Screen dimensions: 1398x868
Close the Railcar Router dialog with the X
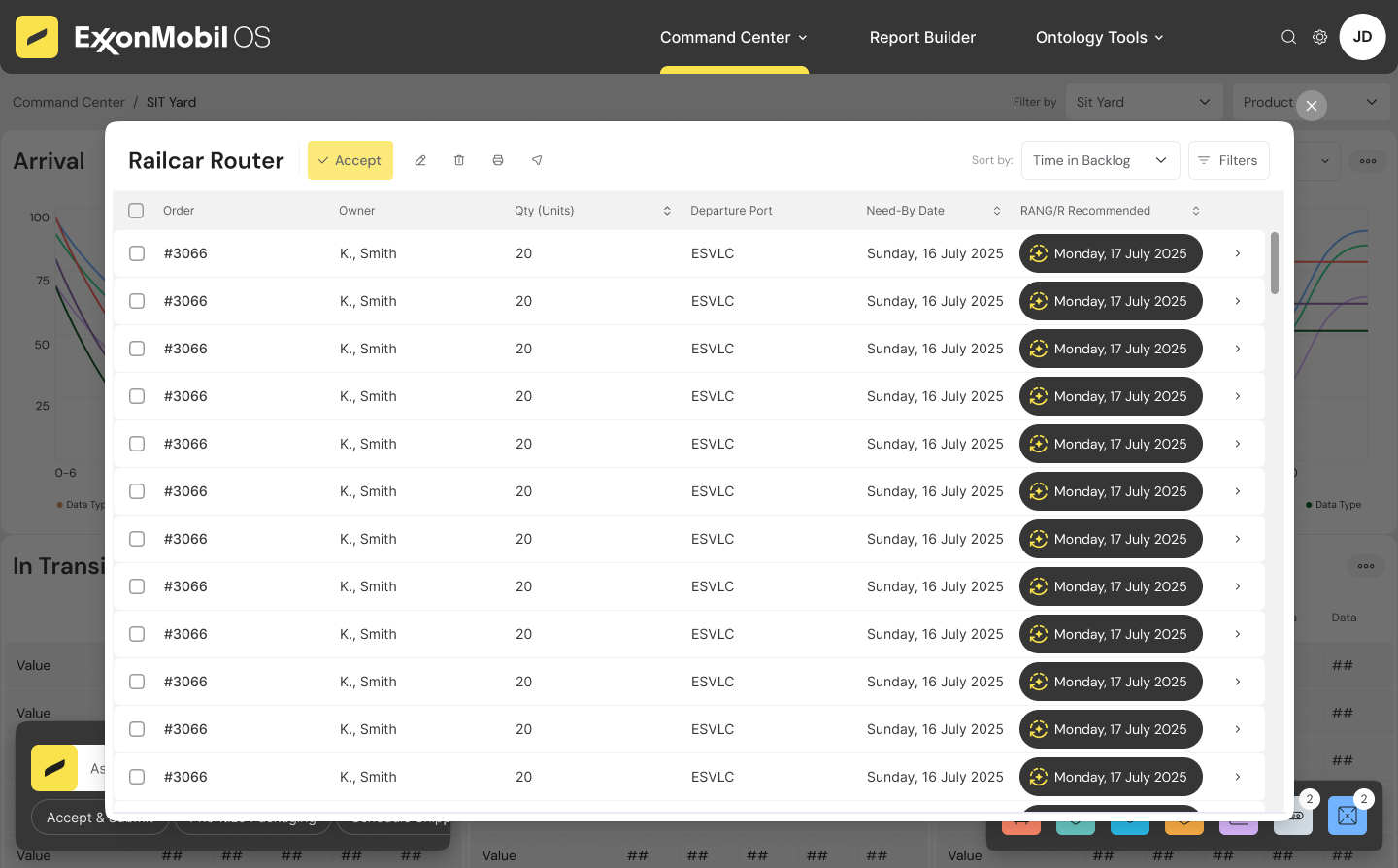[x=1312, y=106]
